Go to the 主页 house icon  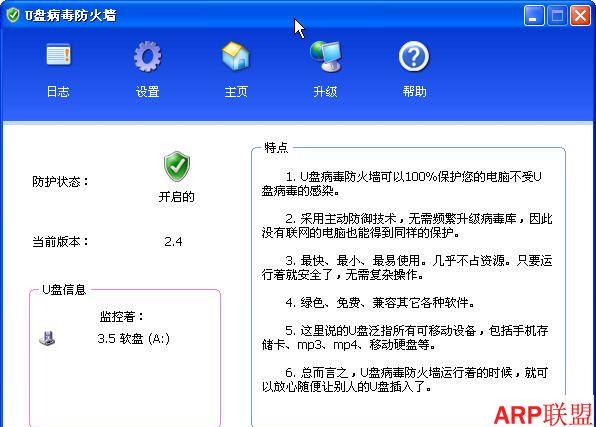(x=236, y=56)
